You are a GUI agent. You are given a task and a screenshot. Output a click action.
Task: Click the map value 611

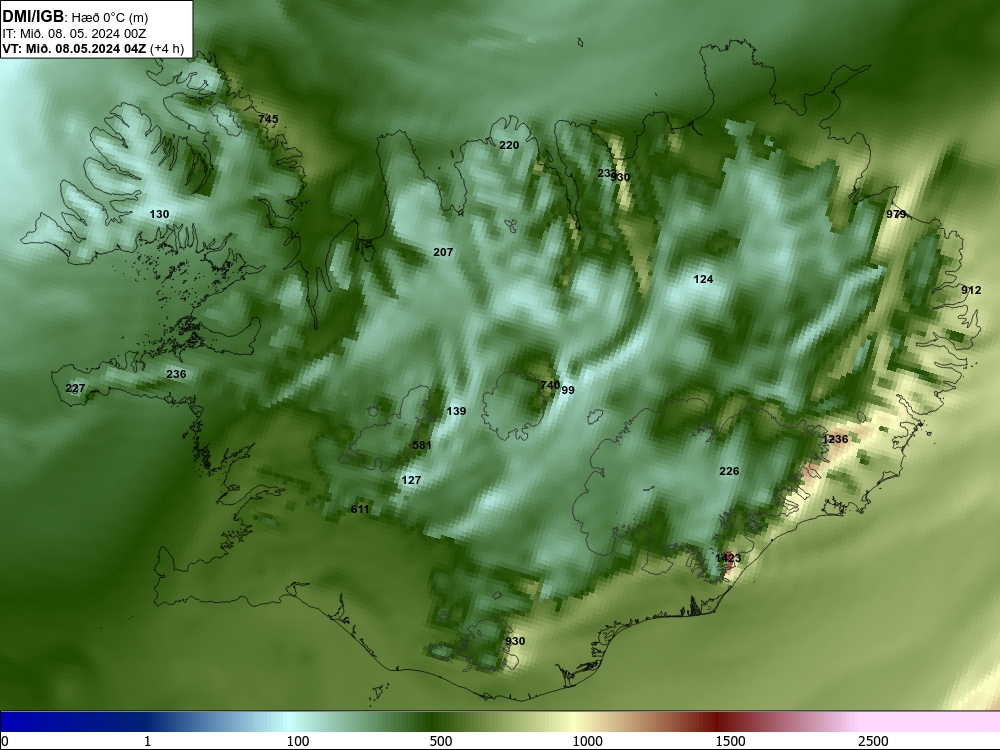[x=360, y=509]
